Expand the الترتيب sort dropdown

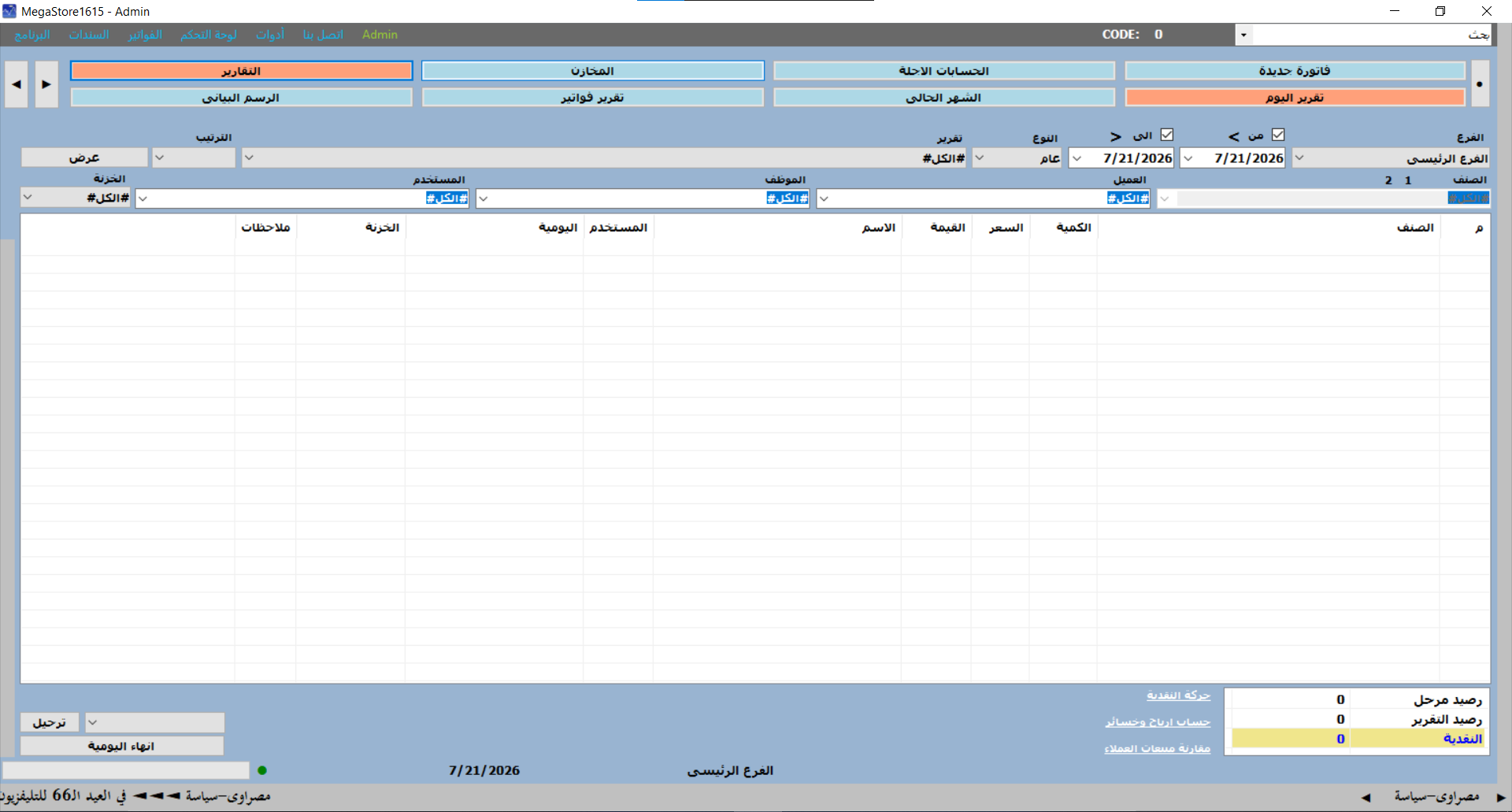coord(159,158)
